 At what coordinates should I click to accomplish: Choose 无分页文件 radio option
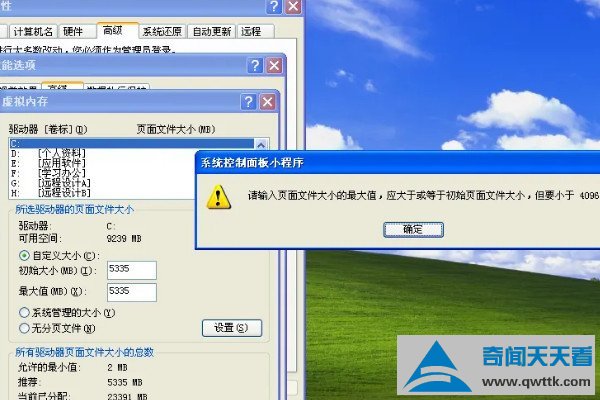24,328
